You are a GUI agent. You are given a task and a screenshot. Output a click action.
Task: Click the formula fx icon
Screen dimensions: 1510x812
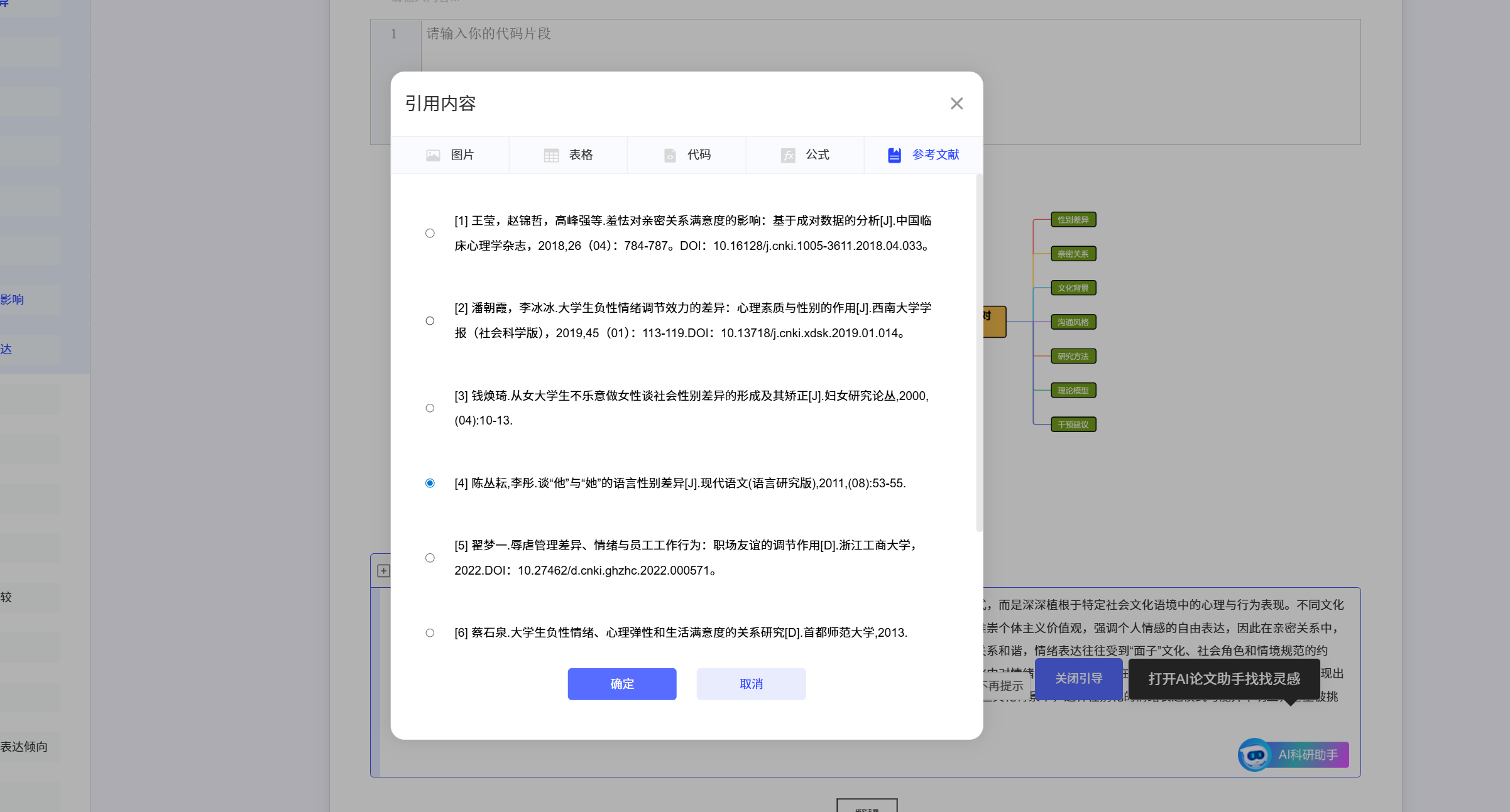(788, 155)
